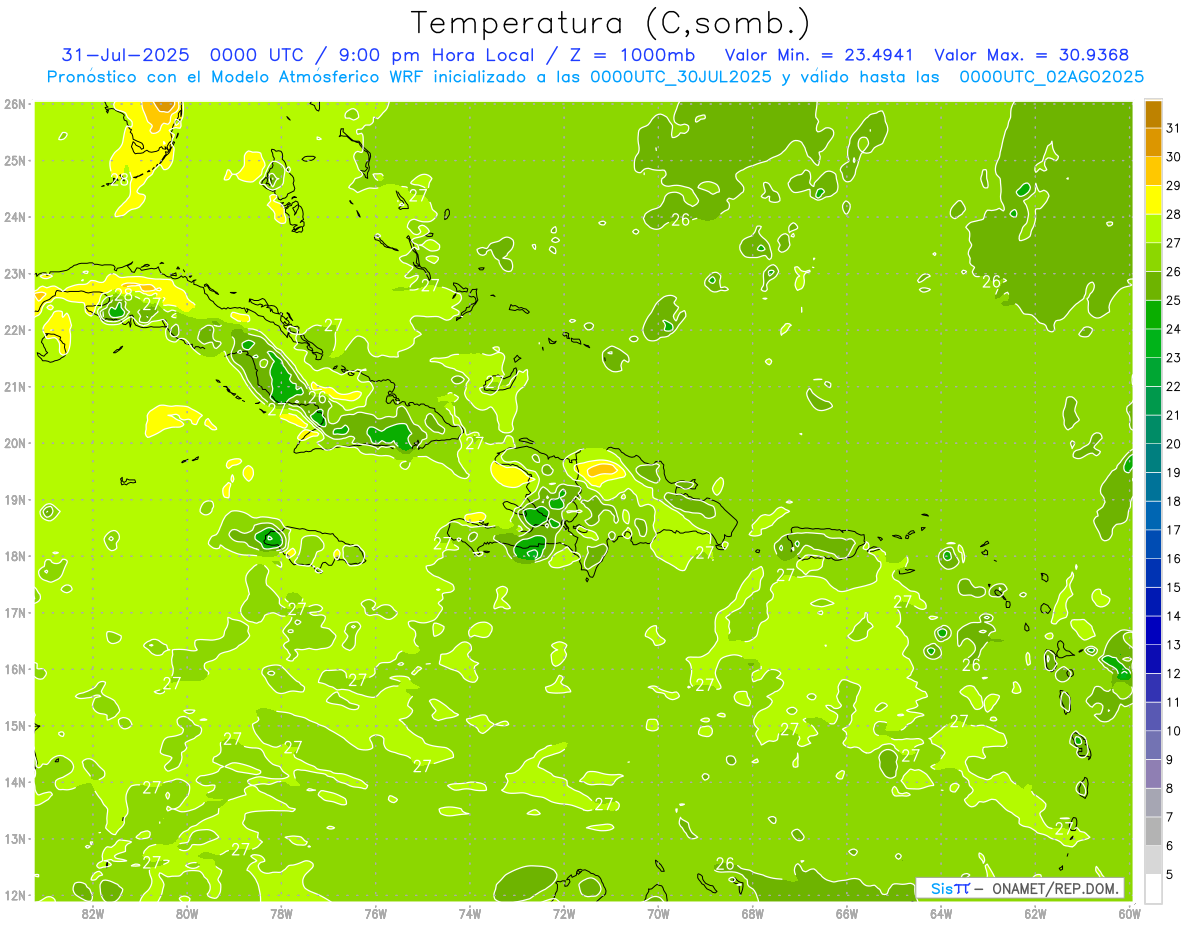The height and width of the screenshot is (927, 1200).
Task: Click the '17N' latitude axis label
Action: [15, 613]
